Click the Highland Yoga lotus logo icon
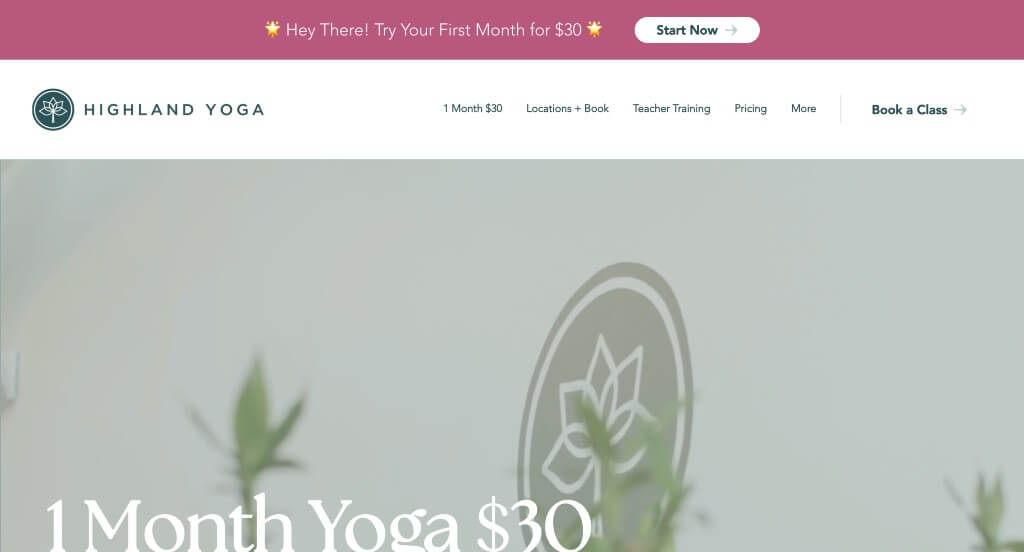 53,110
